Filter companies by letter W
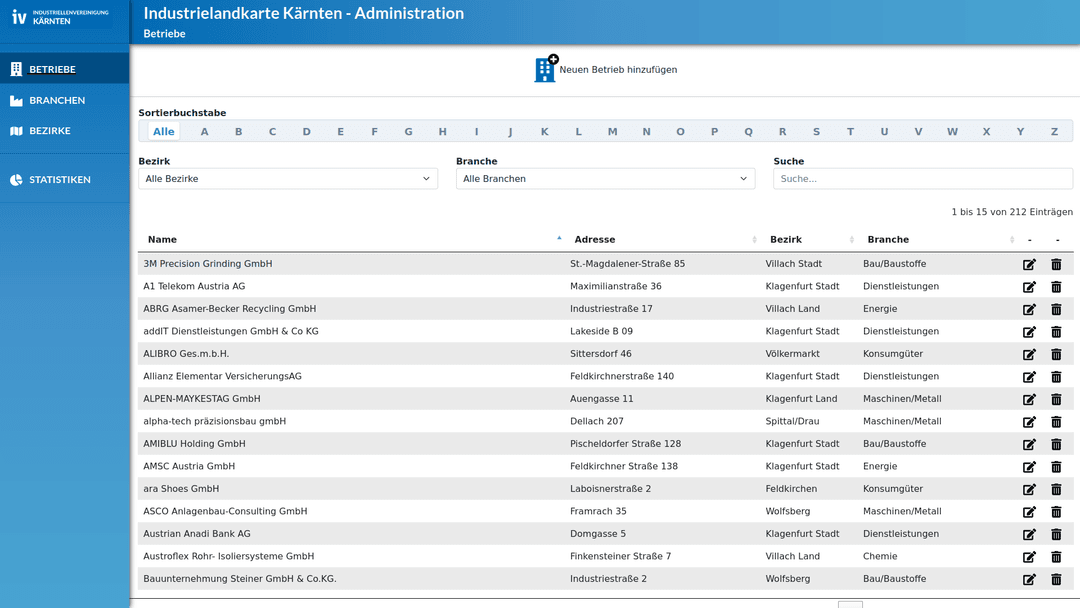 [x=952, y=132]
